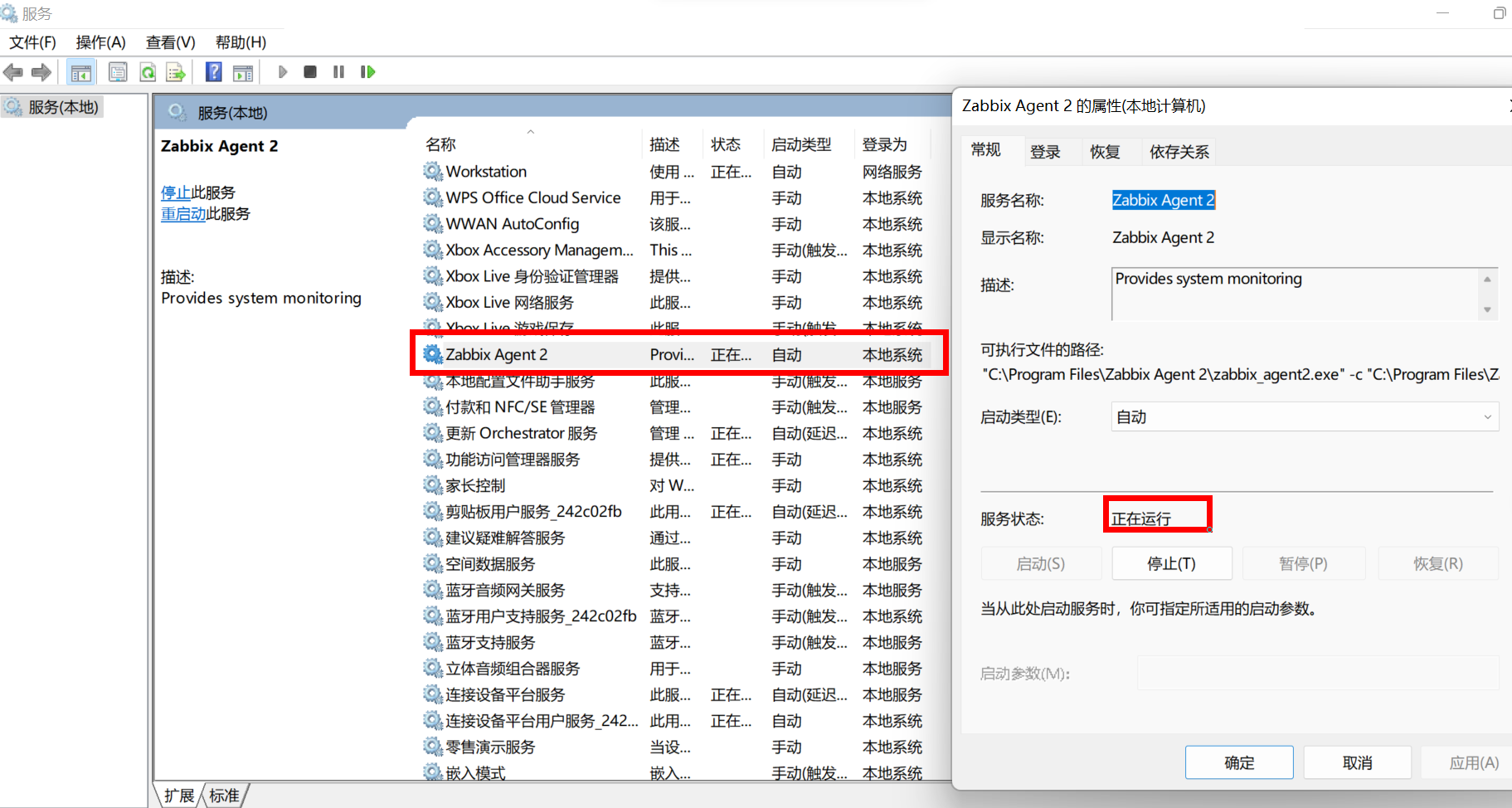
Task: Select the Xbox Live 网络服务 row
Action: [x=675, y=302]
